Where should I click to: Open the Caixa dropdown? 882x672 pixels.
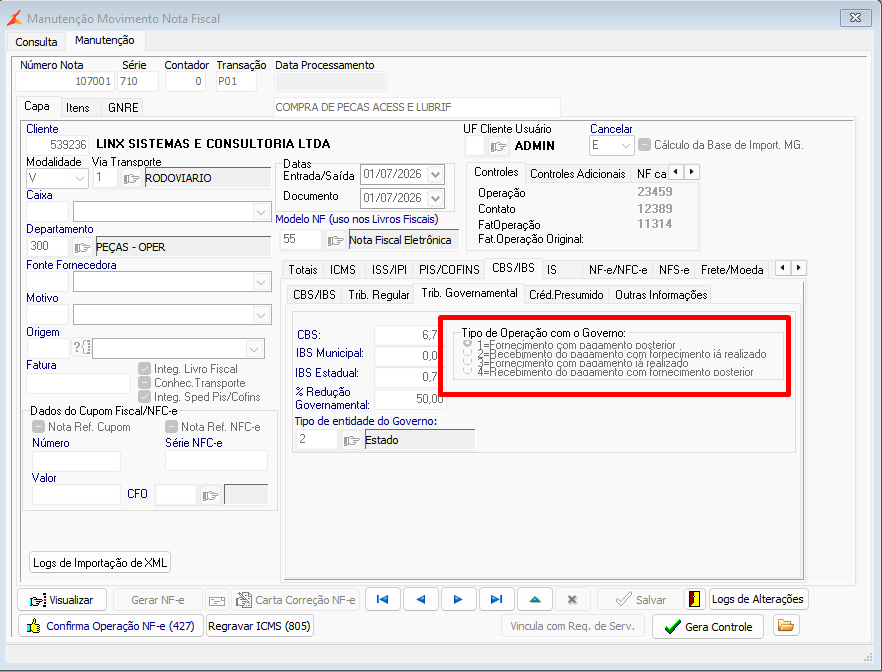coord(260,212)
